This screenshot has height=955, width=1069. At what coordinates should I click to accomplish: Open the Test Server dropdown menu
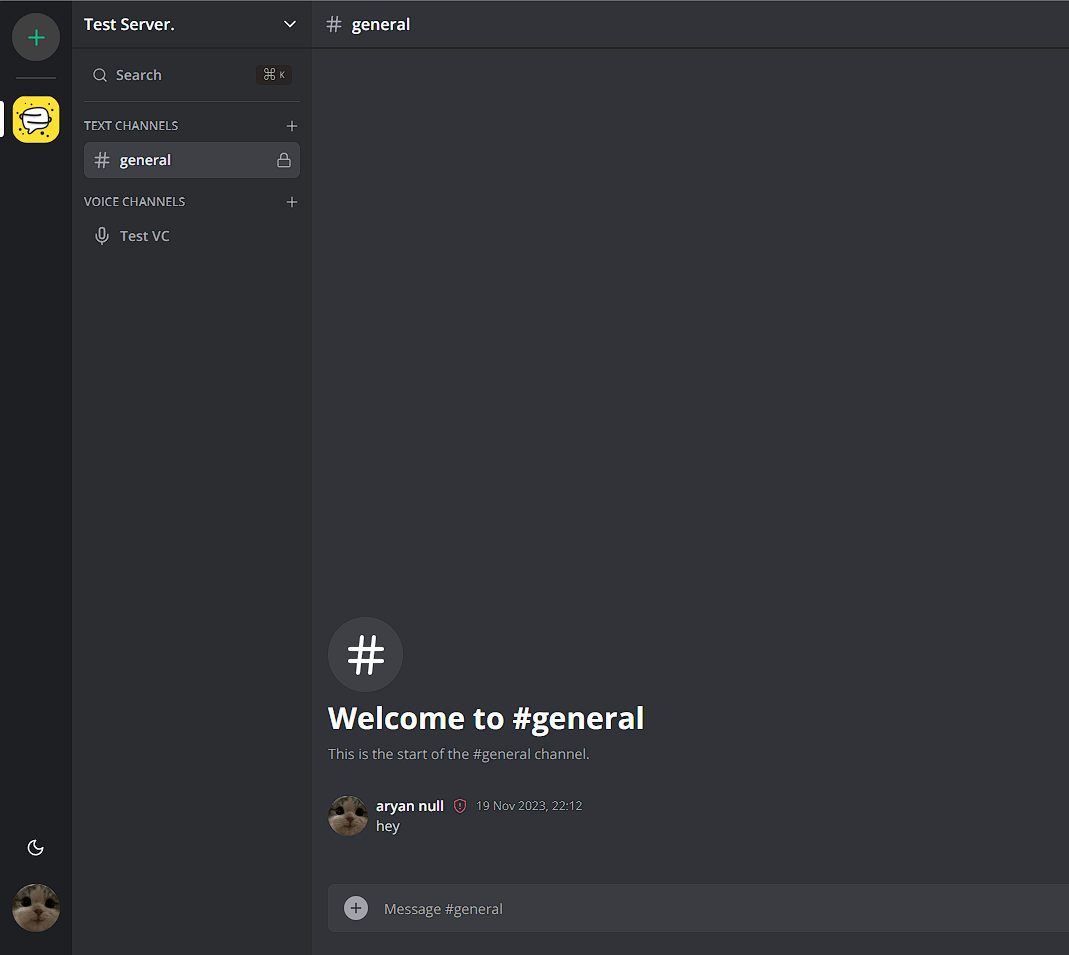289,24
